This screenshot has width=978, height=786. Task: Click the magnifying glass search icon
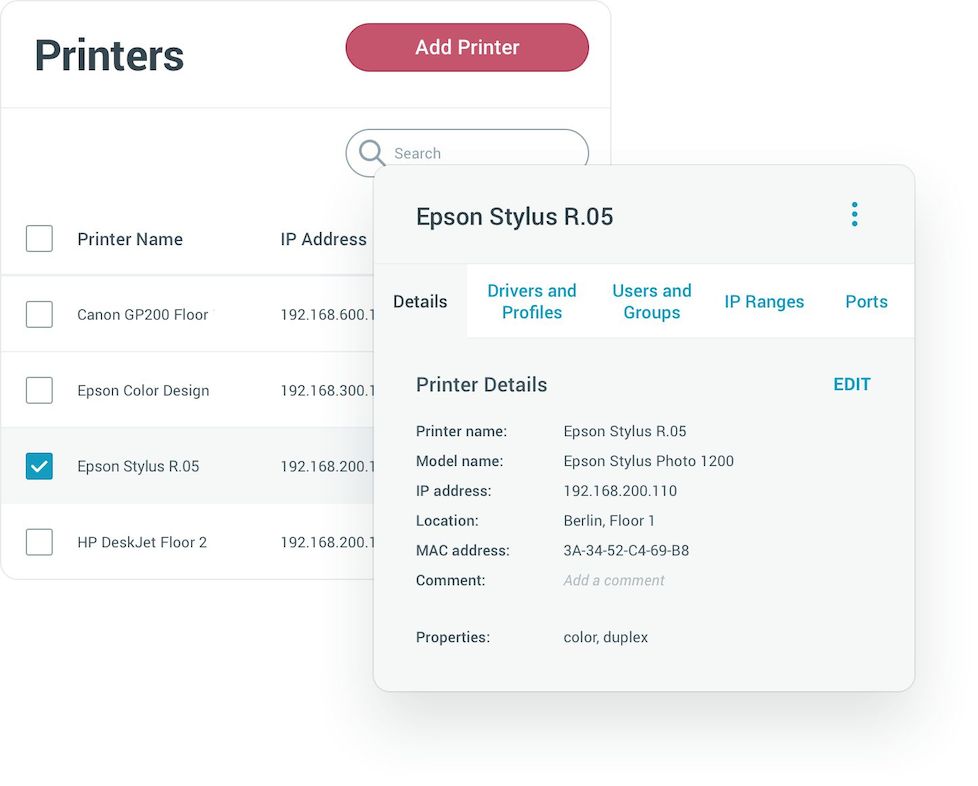372,153
